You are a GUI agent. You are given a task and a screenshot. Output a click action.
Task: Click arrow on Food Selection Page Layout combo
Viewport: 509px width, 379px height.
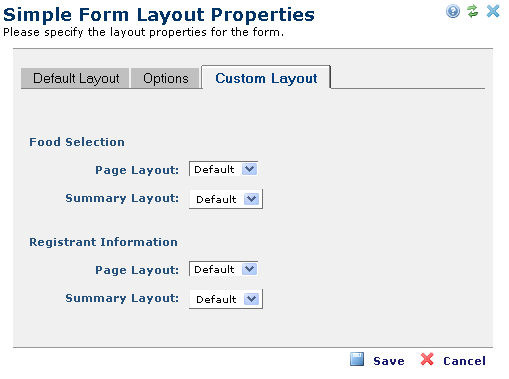coord(249,169)
